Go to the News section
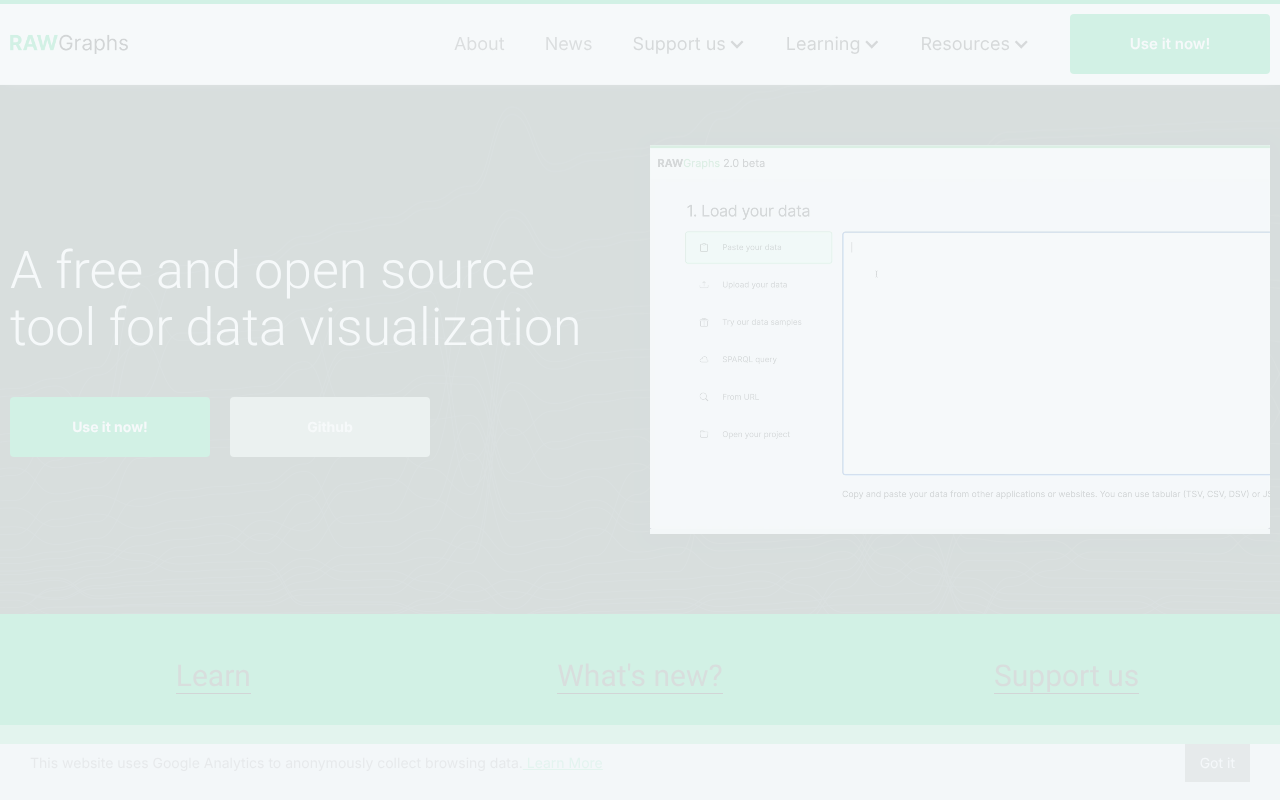 pos(568,44)
